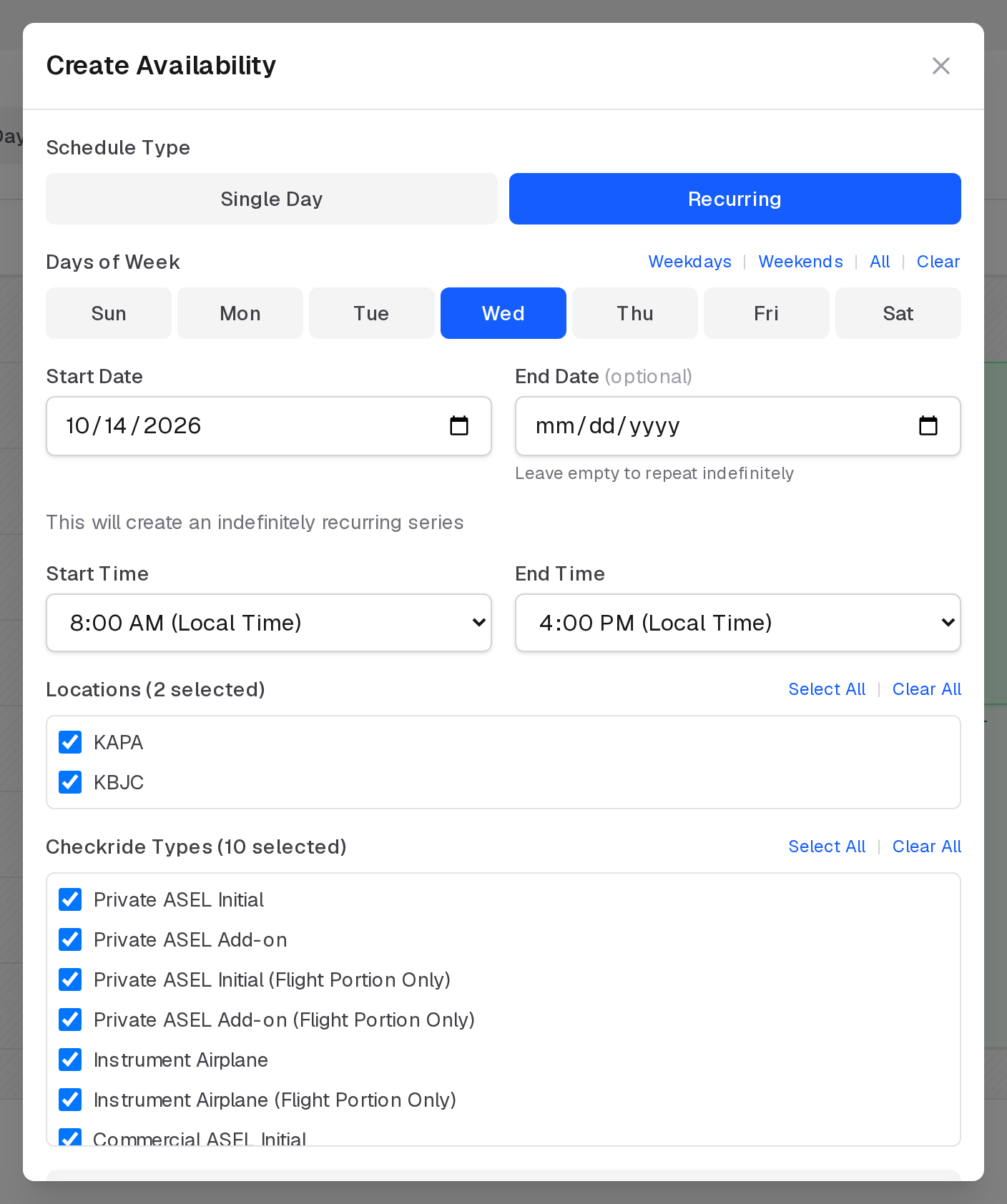Uncheck the KBJC location checkbox
Image resolution: width=1007 pixels, height=1204 pixels.
70,782
